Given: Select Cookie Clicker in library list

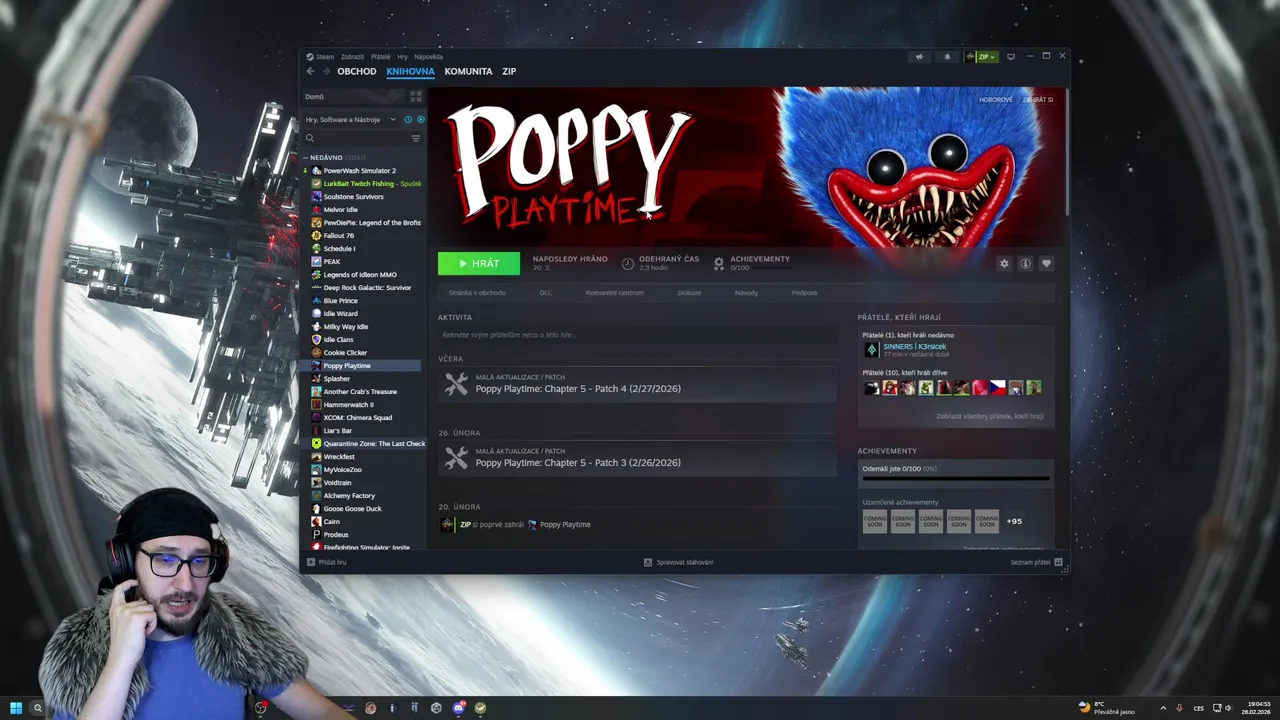Looking at the screenshot, I should [x=345, y=353].
